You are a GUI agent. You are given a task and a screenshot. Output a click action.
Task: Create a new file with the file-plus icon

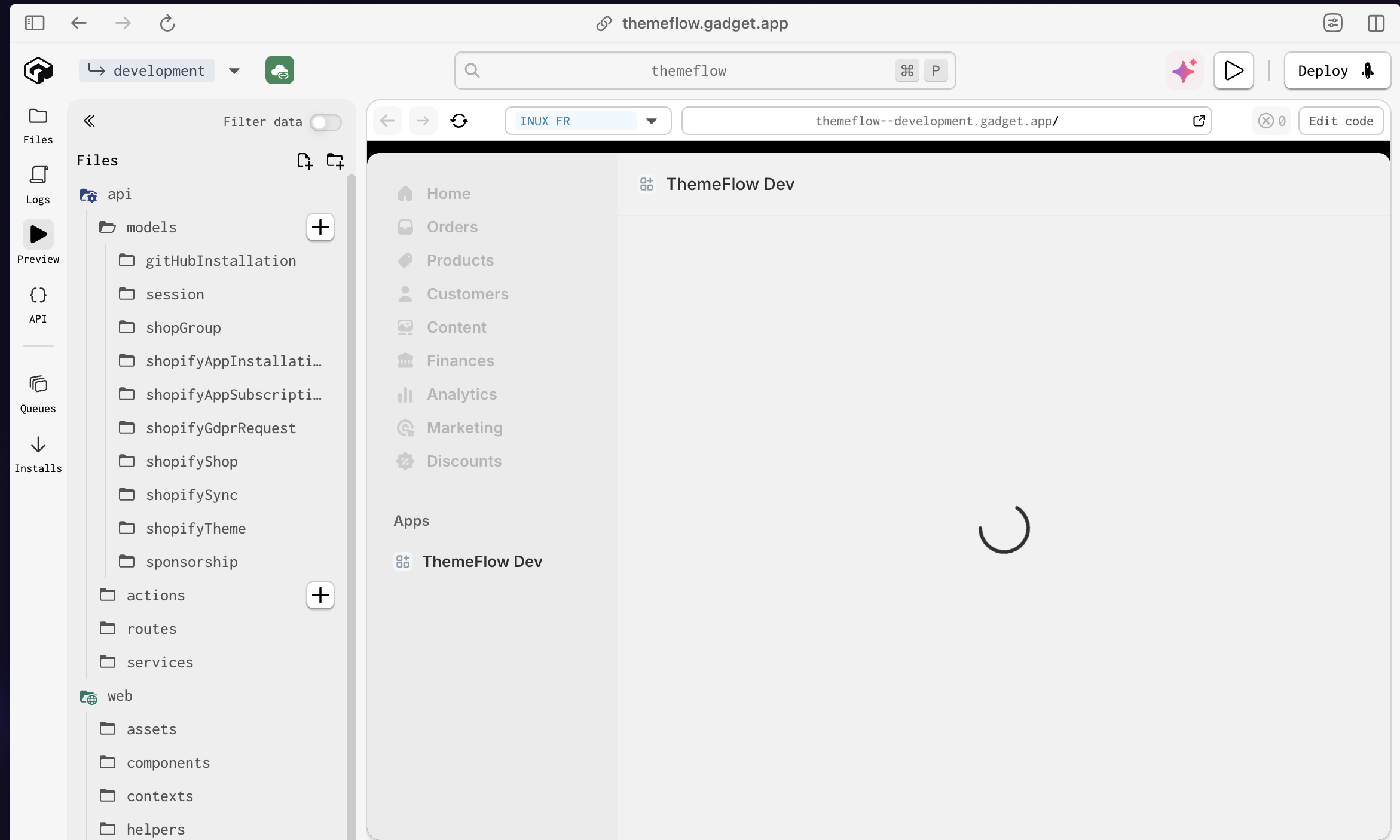(305, 161)
